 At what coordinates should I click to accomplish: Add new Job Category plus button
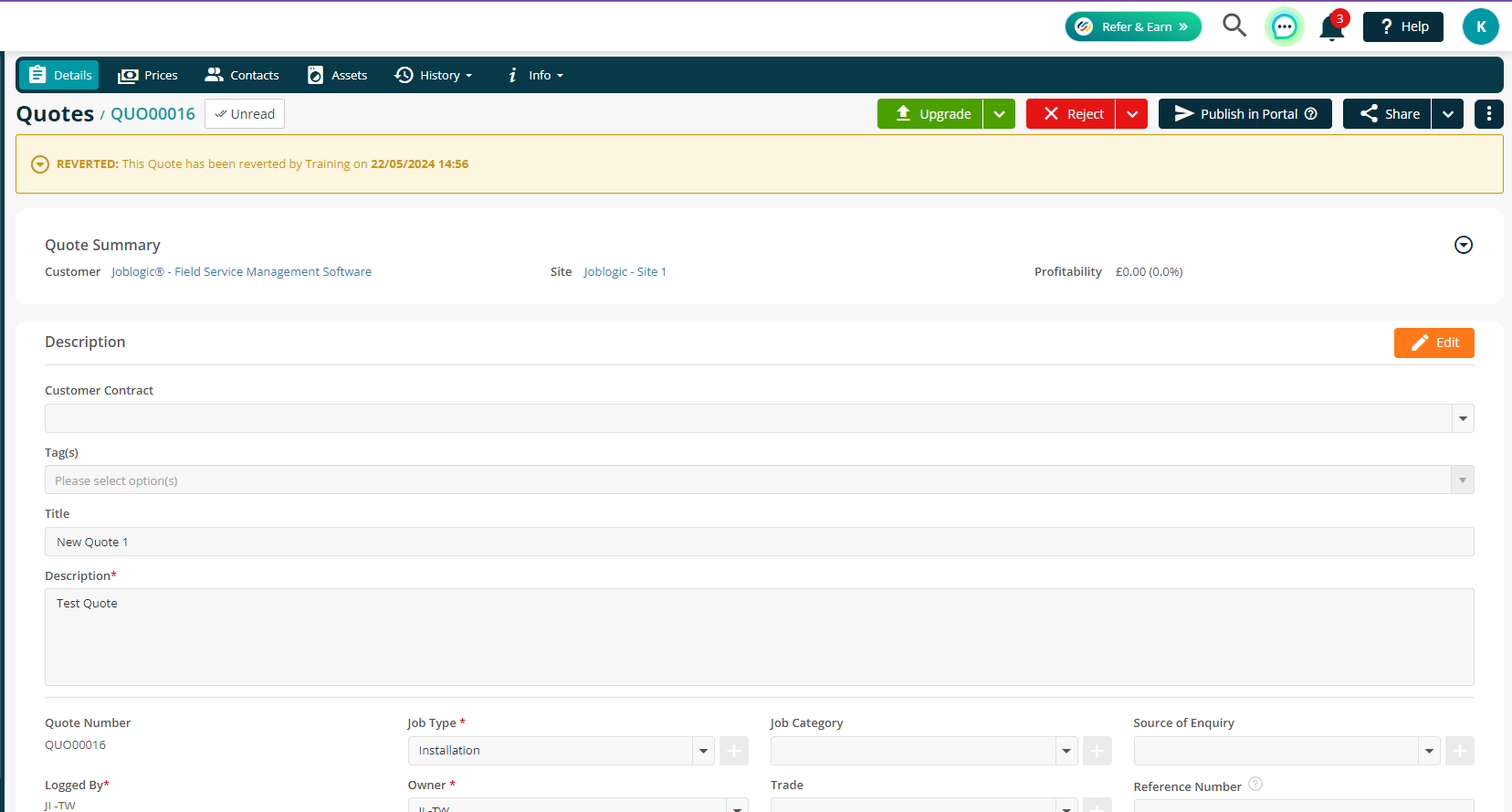coord(1097,751)
